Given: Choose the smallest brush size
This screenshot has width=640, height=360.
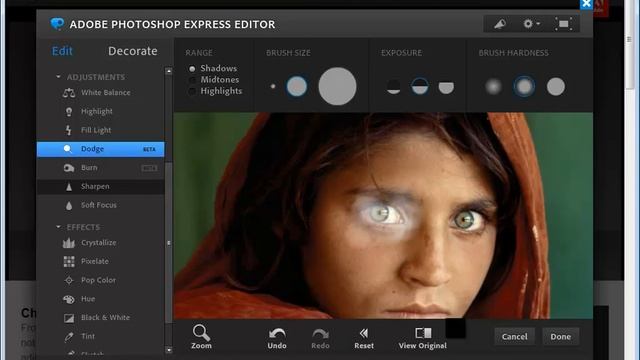Looking at the screenshot, I should 273,87.
